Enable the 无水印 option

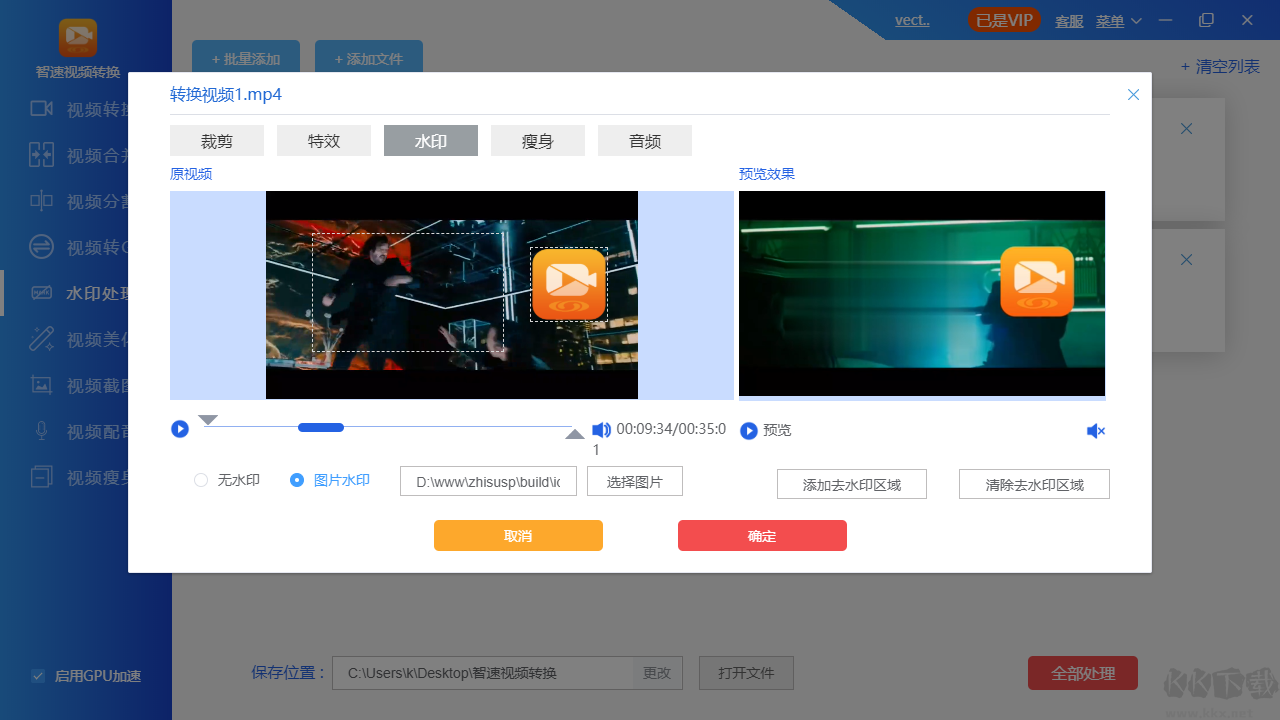(200, 480)
